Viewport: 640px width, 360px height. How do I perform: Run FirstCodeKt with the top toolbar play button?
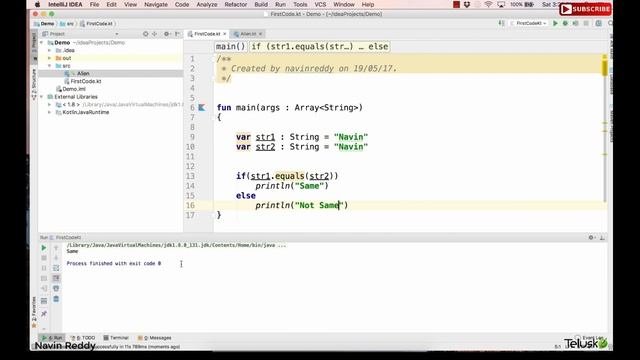tap(555, 24)
